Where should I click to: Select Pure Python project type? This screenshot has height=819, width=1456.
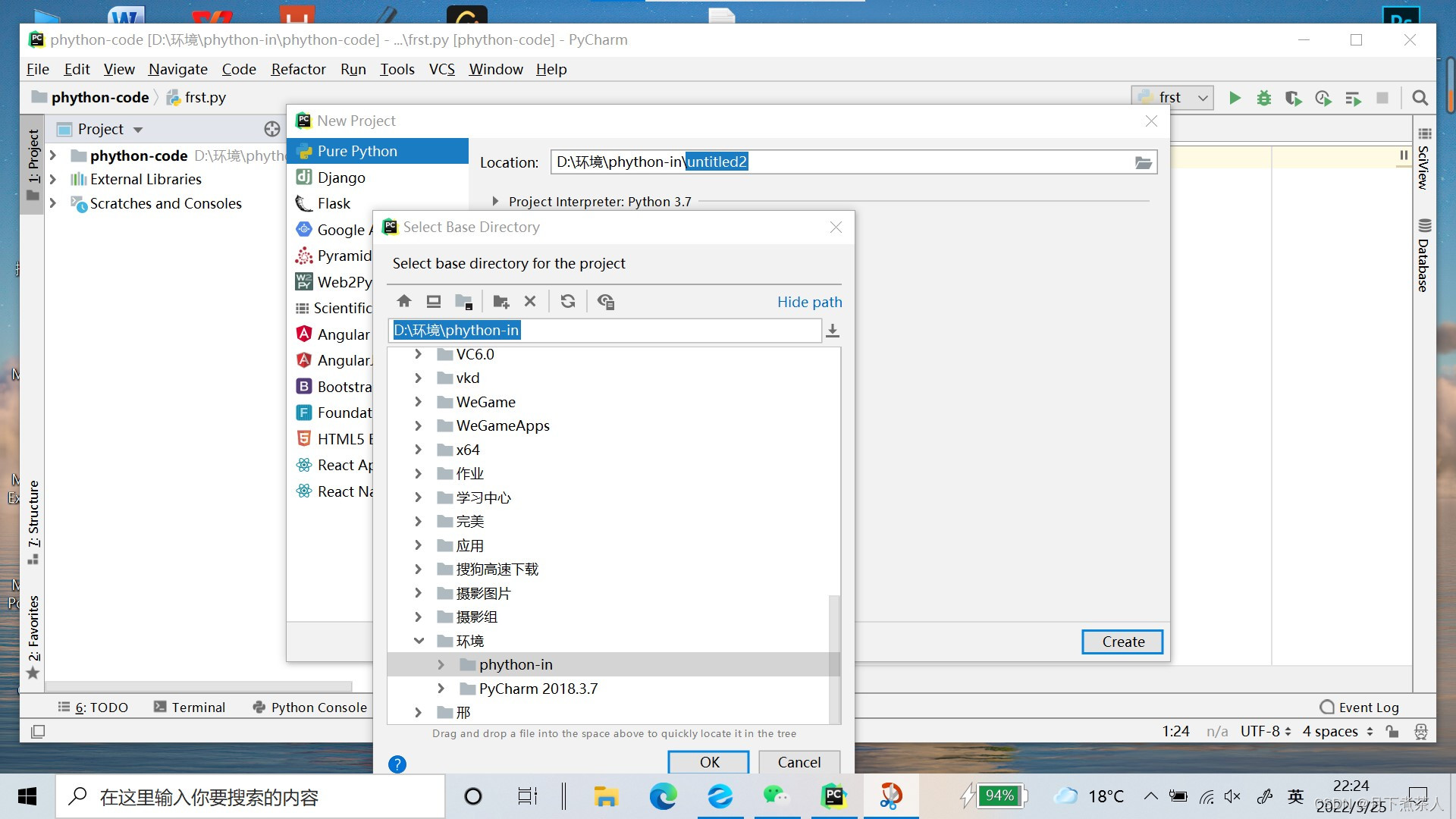click(378, 151)
